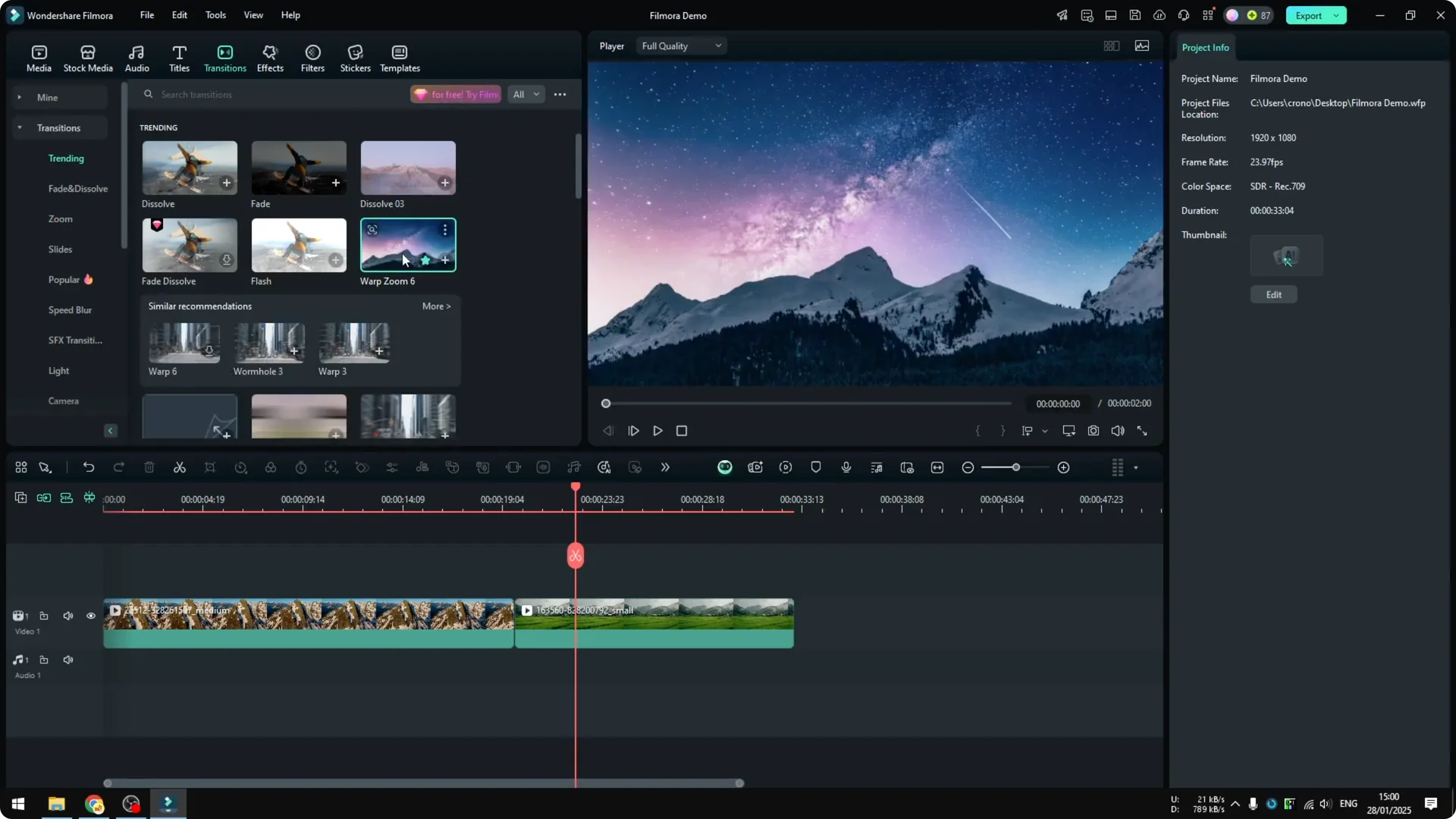Click the add track icon above track headers
The image size is (1456, 819).
pyautogui.click(x=20, y=498)
